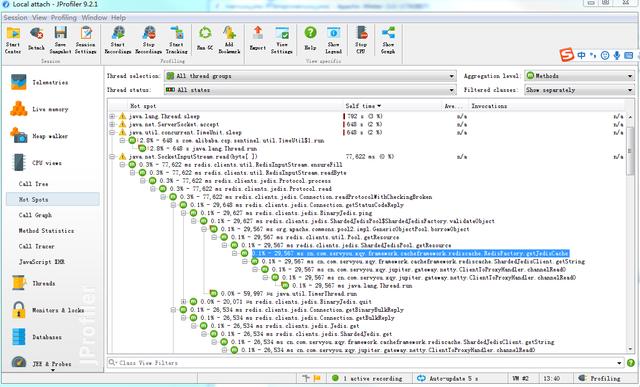Select the GenericObjectPool.borrowObject row
640x387 pixels.
(x=345, y=229)
